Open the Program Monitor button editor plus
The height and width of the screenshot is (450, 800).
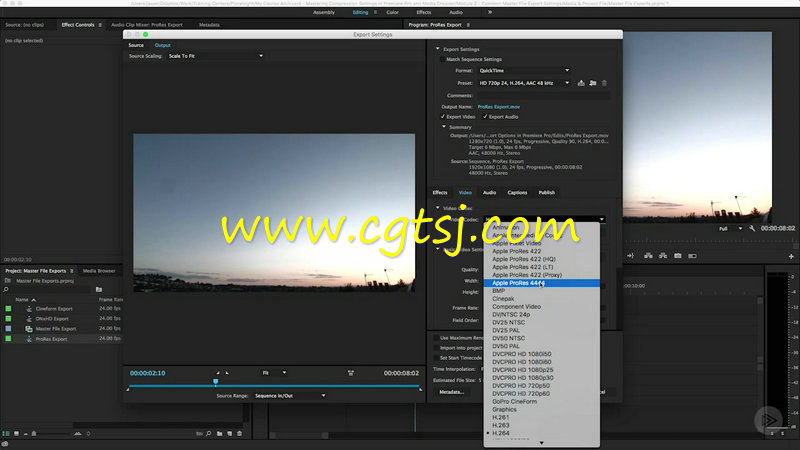coord(791,257)
